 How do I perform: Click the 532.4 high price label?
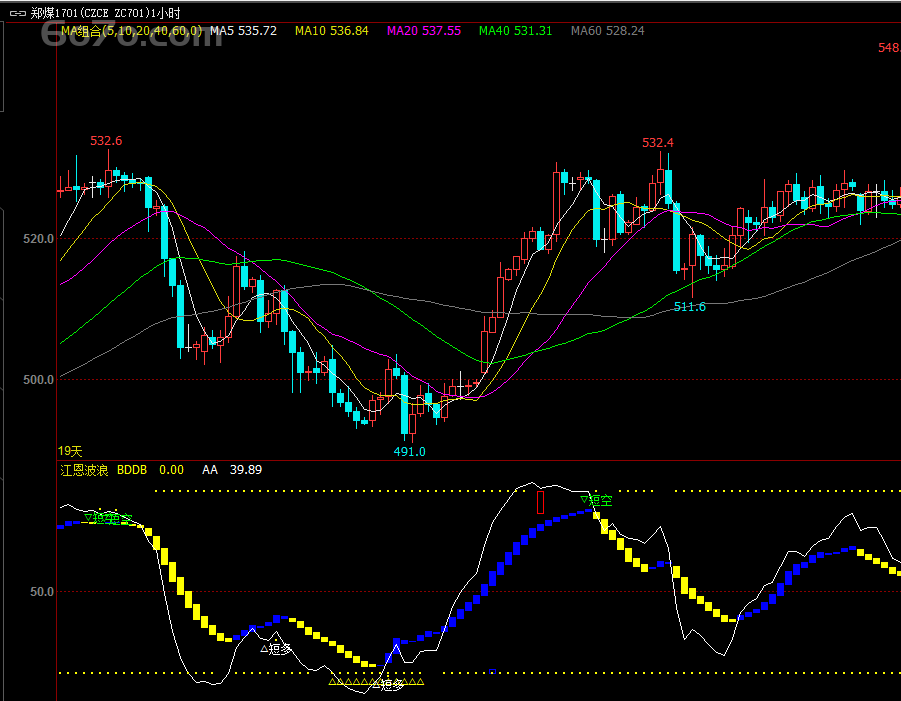[x=658, y=142]
